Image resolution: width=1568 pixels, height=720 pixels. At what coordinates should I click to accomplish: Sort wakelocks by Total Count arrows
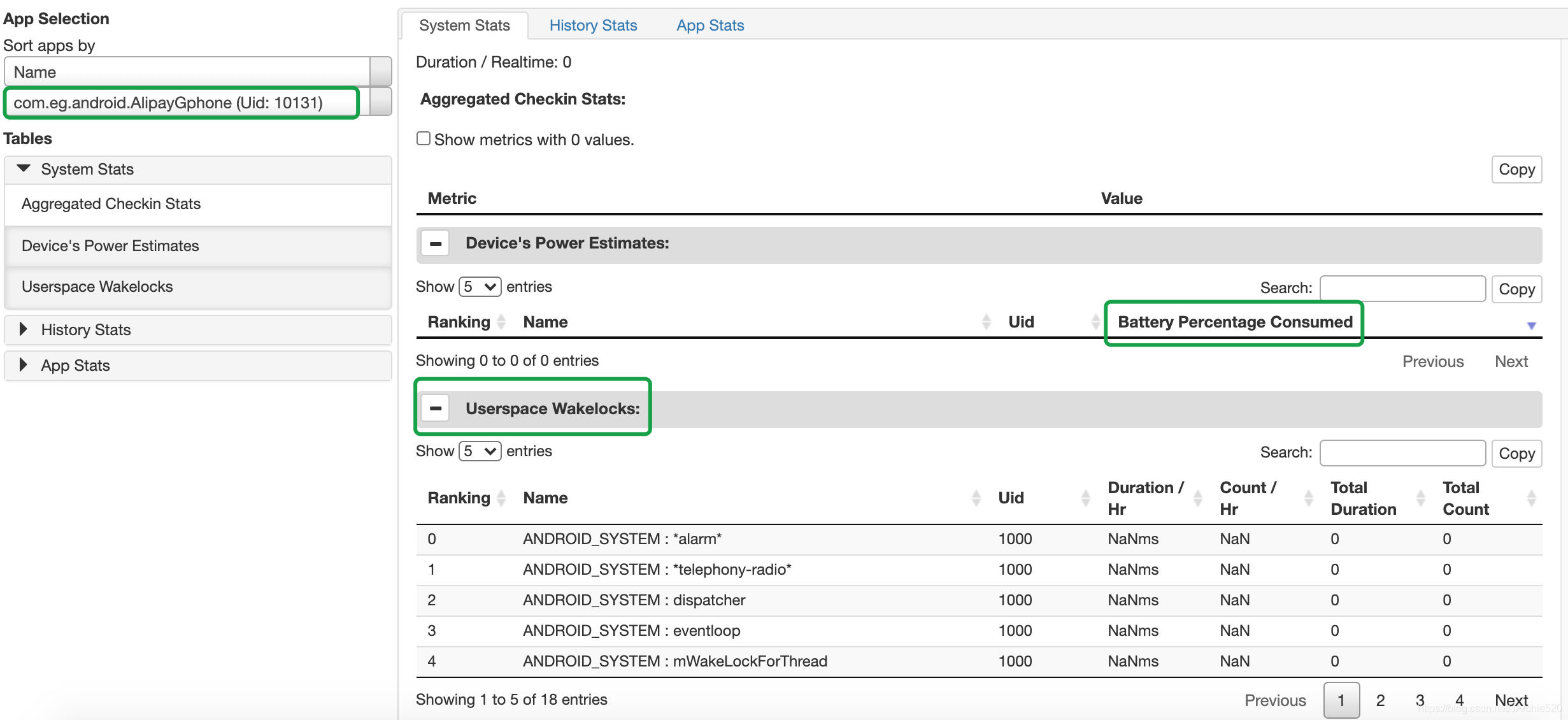click(x=1531, y=498)
